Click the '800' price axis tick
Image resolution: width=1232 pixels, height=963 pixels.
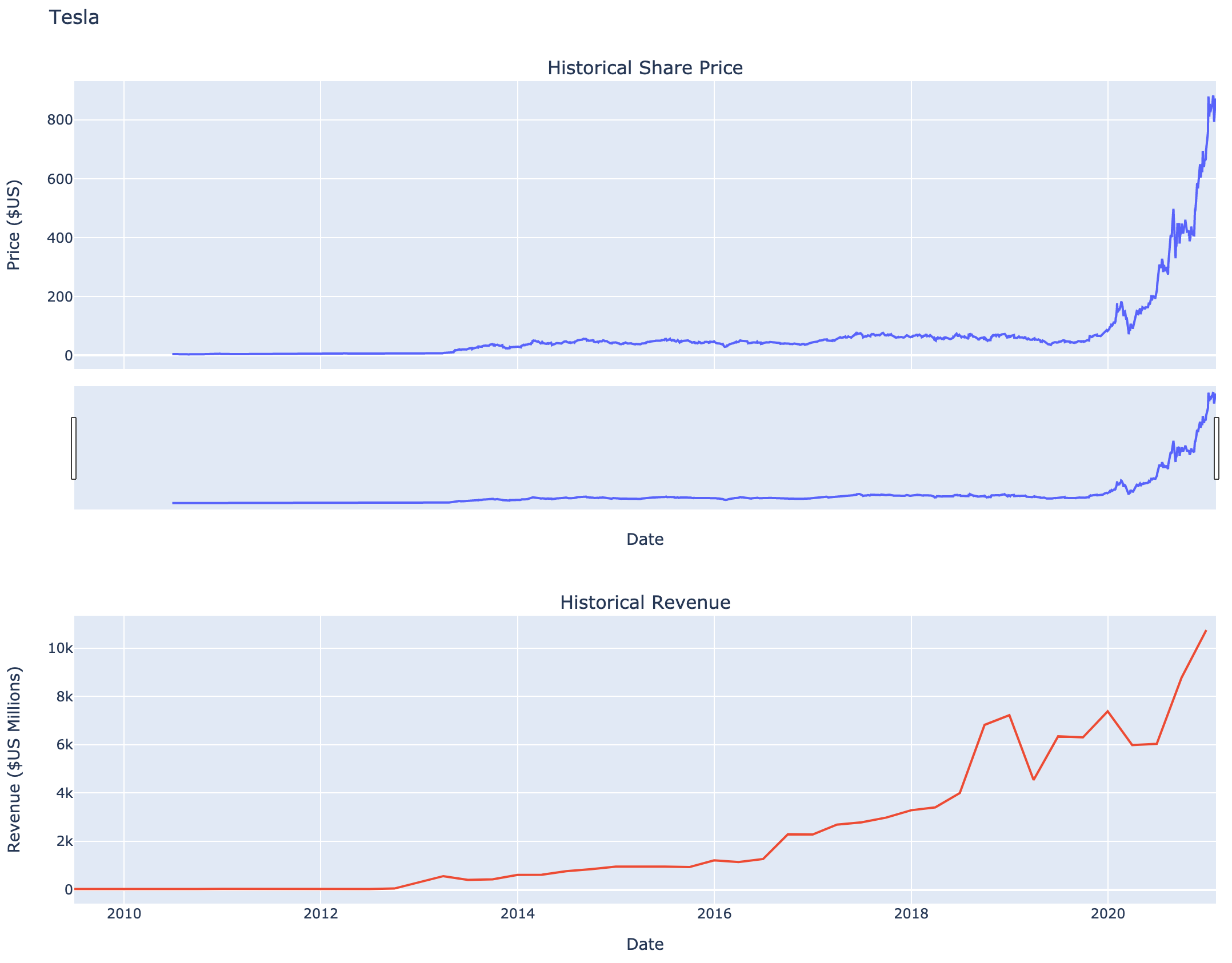click(61, 120)
